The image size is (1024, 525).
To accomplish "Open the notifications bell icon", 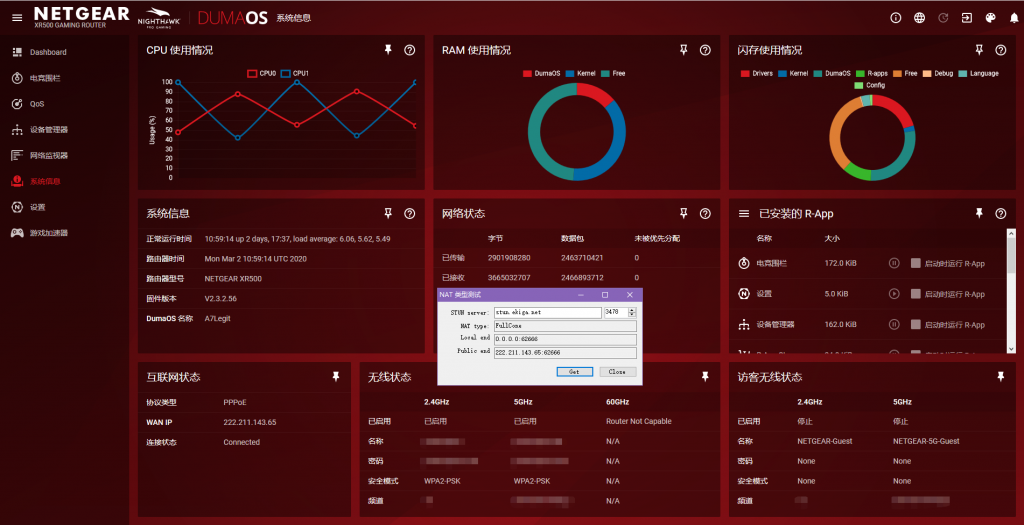I will pyautogui.click(x=1014, y=18).
